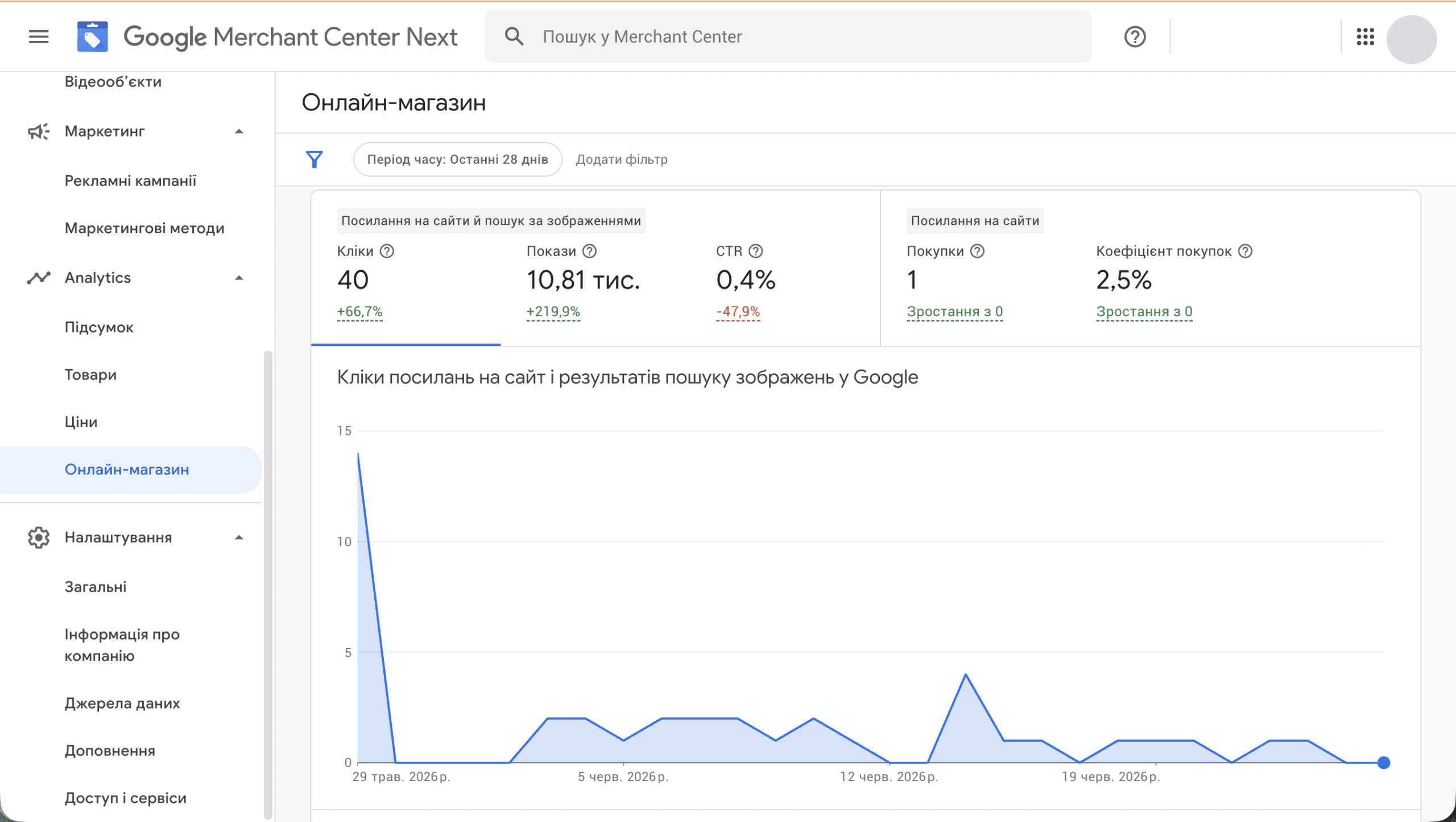Click the +219,9% impressions change

pos(553,312)
